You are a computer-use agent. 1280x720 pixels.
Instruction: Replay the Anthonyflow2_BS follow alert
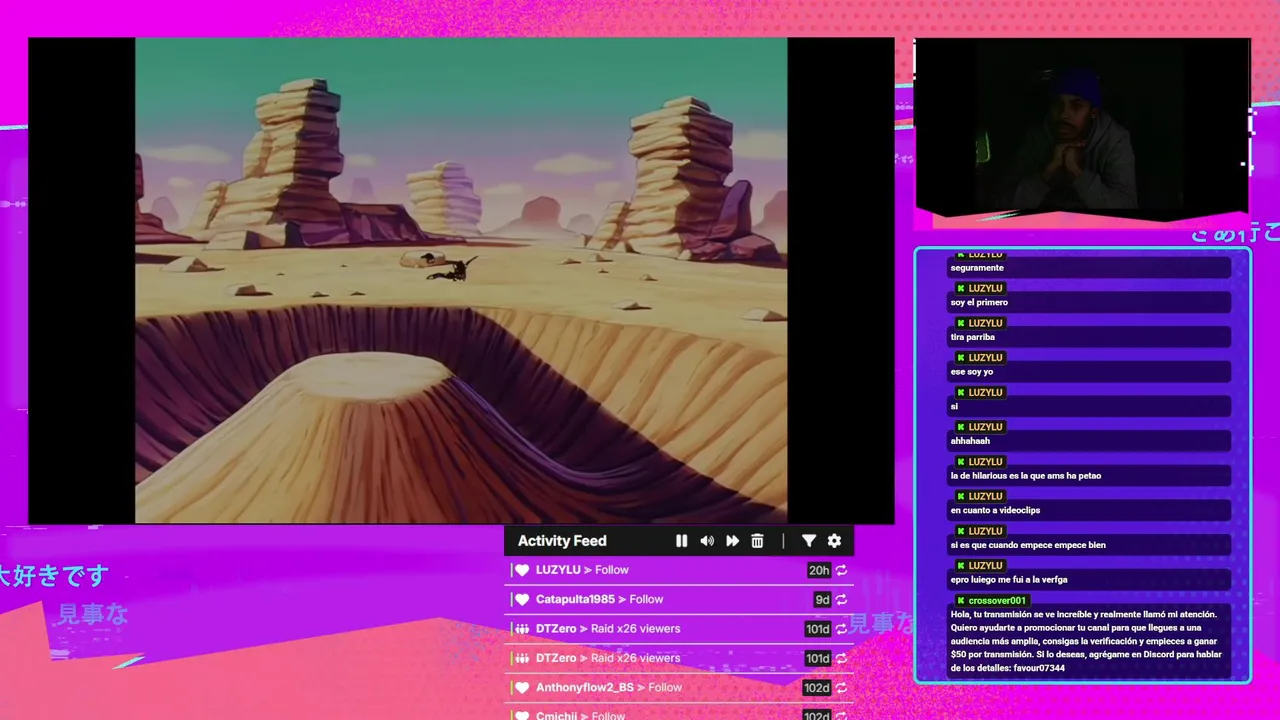click(842, 688)
